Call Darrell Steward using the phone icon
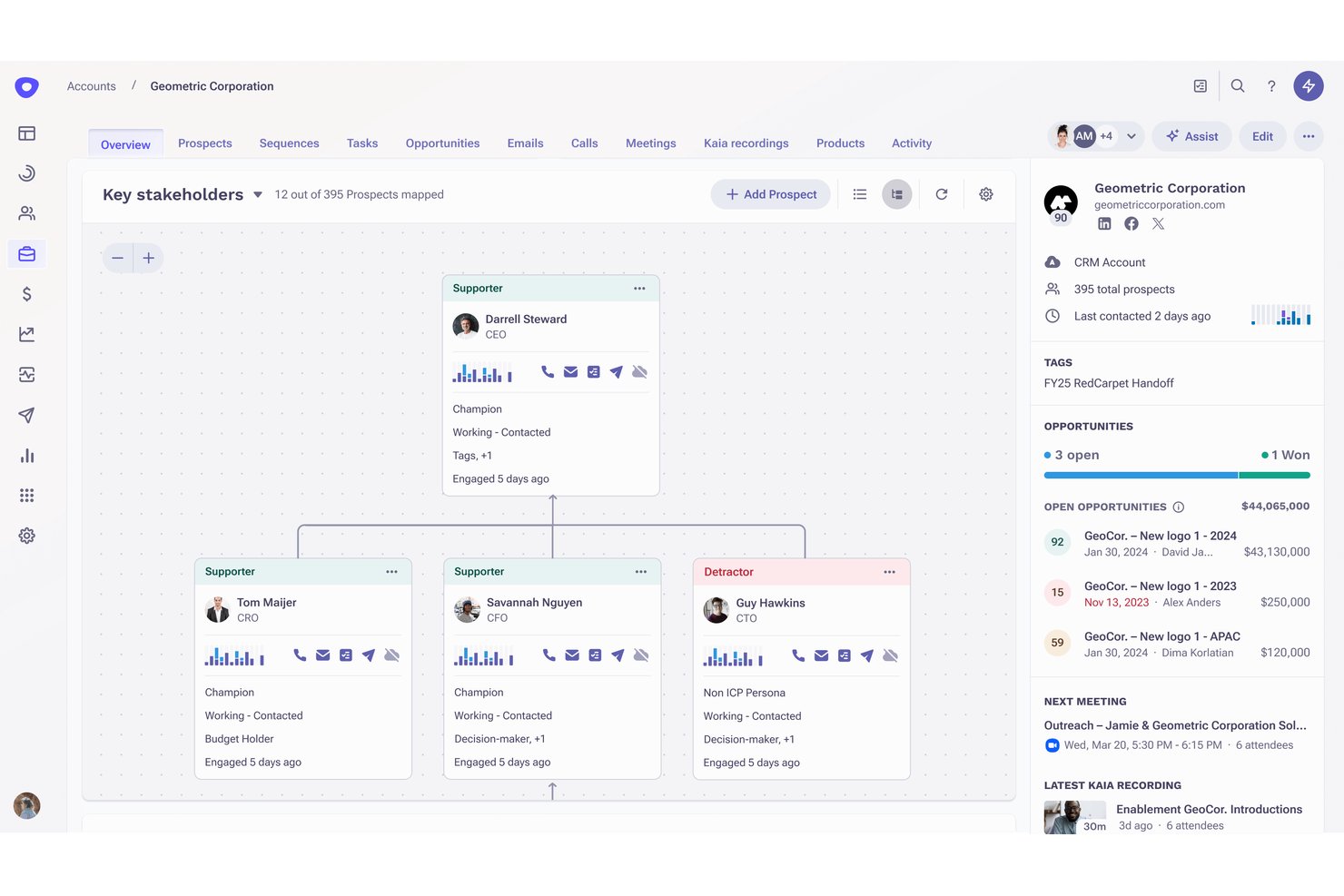 tap(548, 371)
